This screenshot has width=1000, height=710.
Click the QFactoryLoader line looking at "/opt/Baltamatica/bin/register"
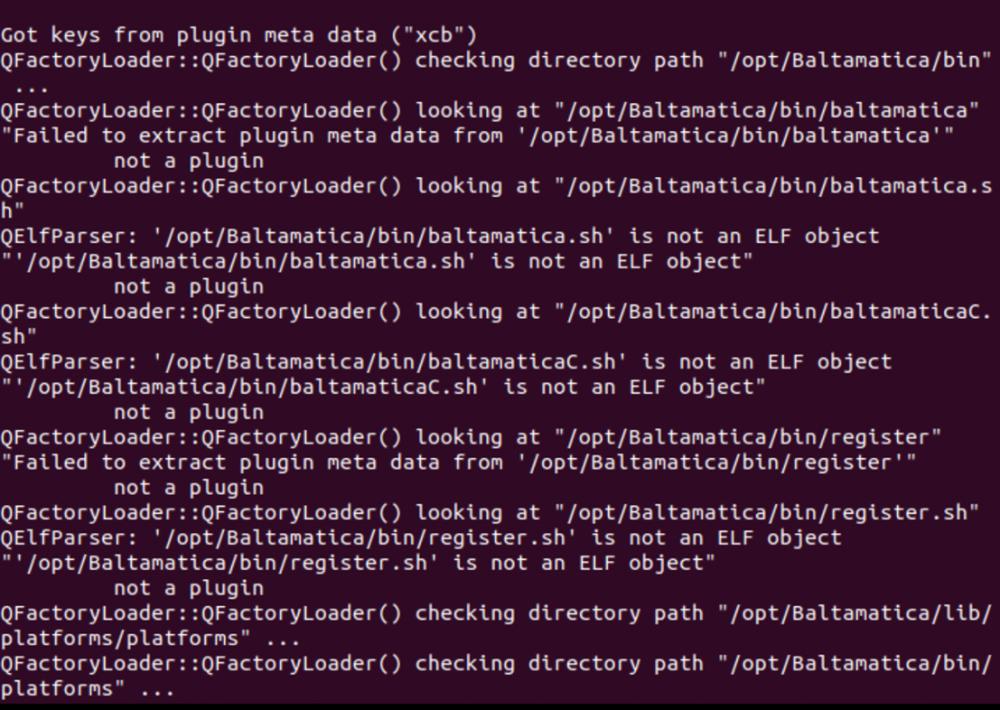click(x=471, y=437)
